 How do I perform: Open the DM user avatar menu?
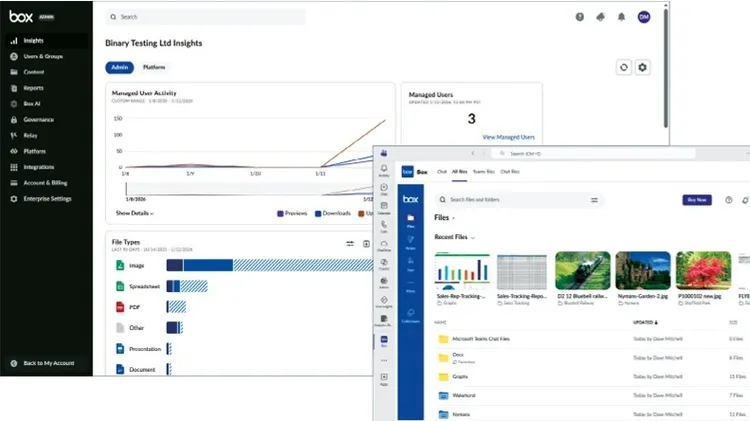pyautogui.click(x=643, y=17)
